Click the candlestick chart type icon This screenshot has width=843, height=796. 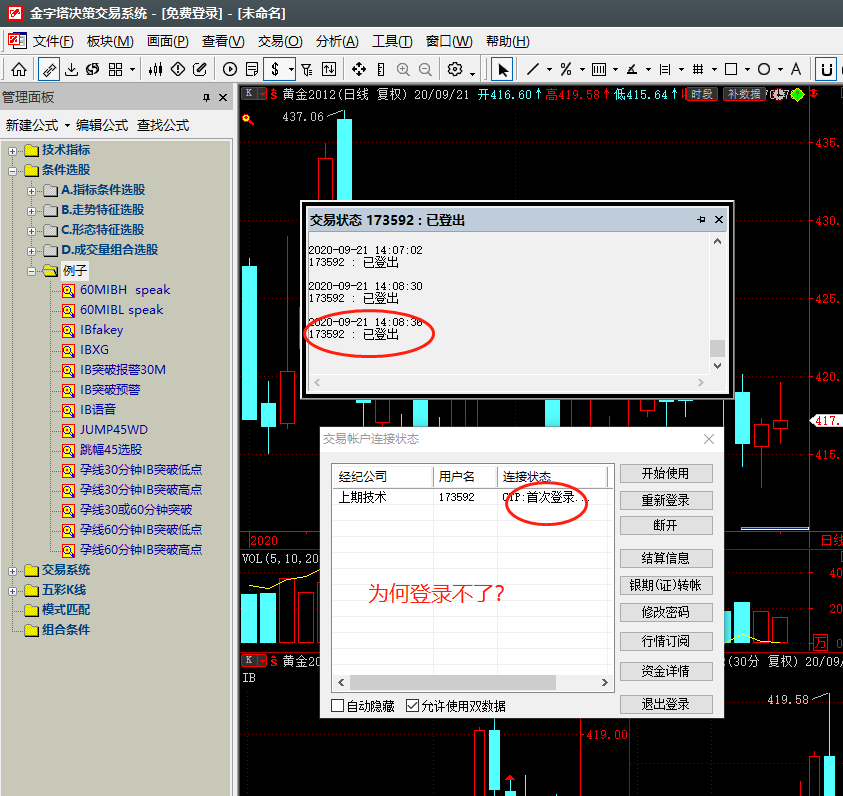coord(155,69)
